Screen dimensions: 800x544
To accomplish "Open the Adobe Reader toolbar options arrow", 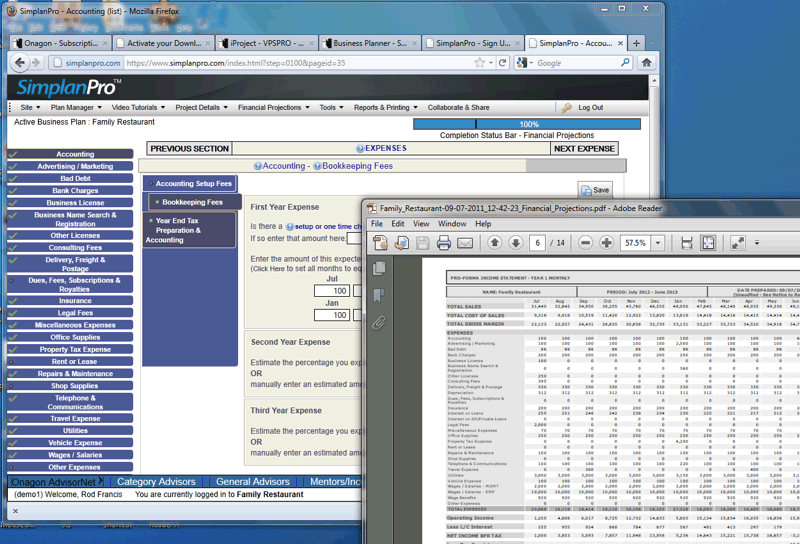I will 757,243.
